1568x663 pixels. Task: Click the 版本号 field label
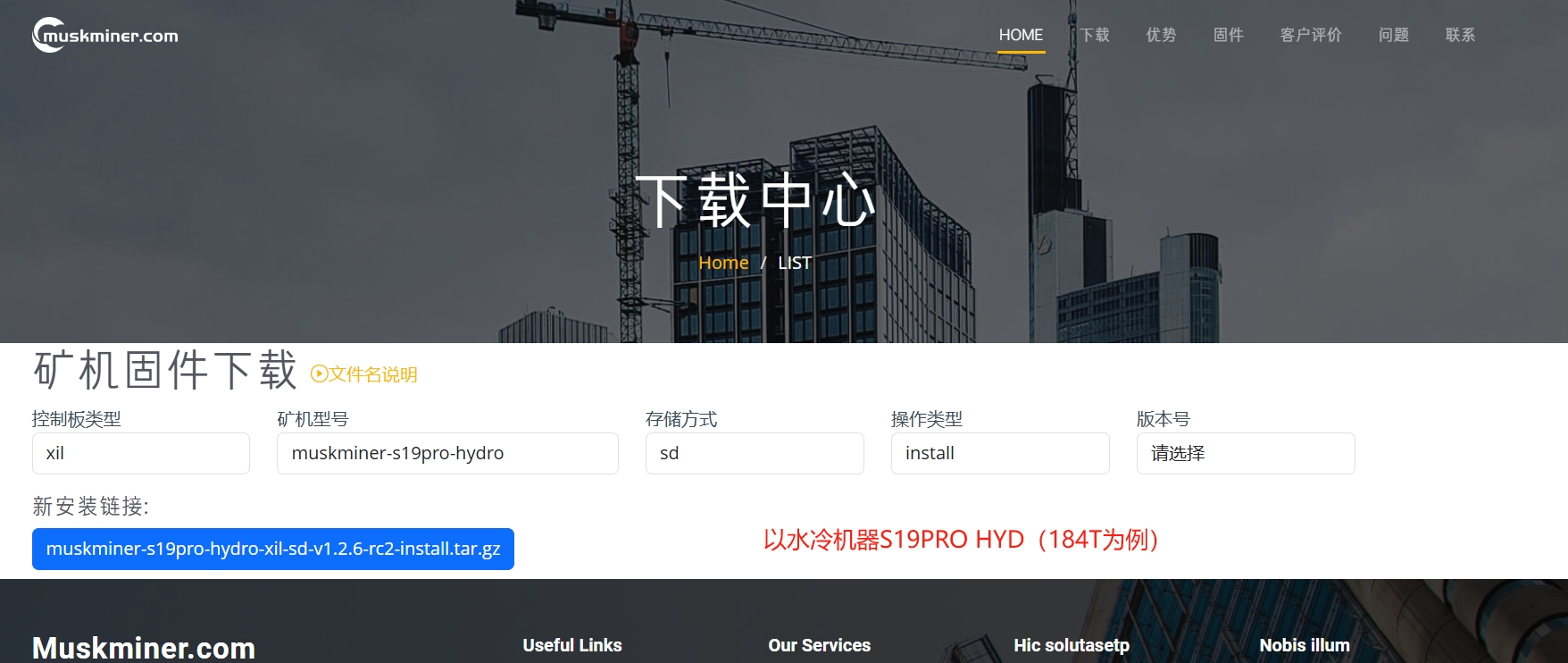[1163, 419]
